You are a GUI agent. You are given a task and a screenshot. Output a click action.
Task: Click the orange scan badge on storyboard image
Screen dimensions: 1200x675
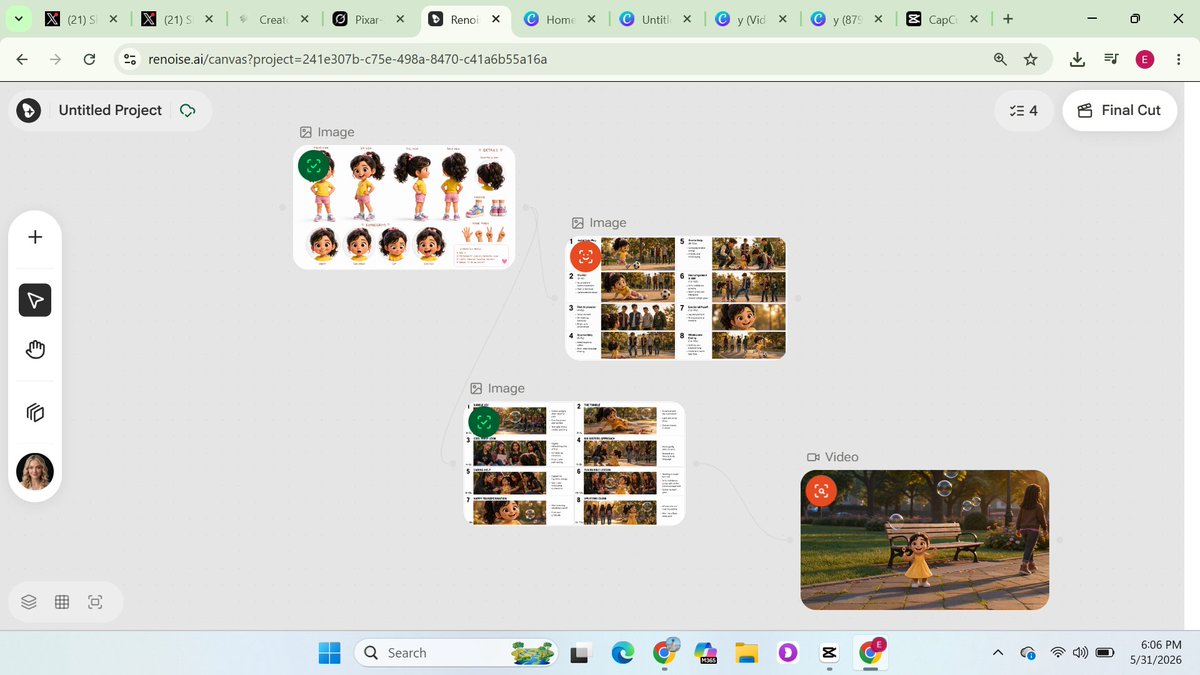(x=586, y=257)
